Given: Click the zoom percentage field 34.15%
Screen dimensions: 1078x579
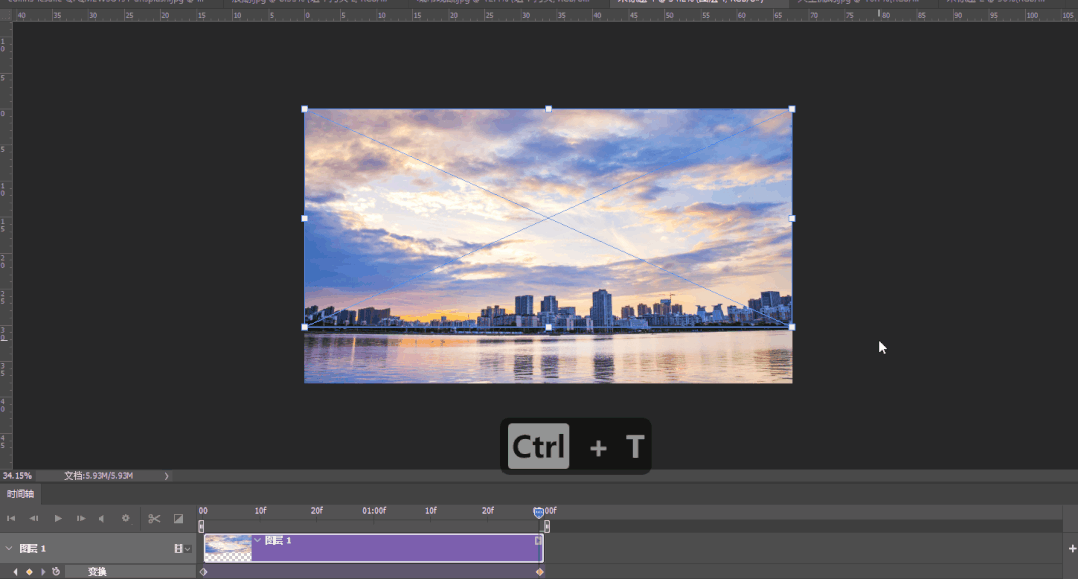Looking at the screenshot, I should click(17, 476).
